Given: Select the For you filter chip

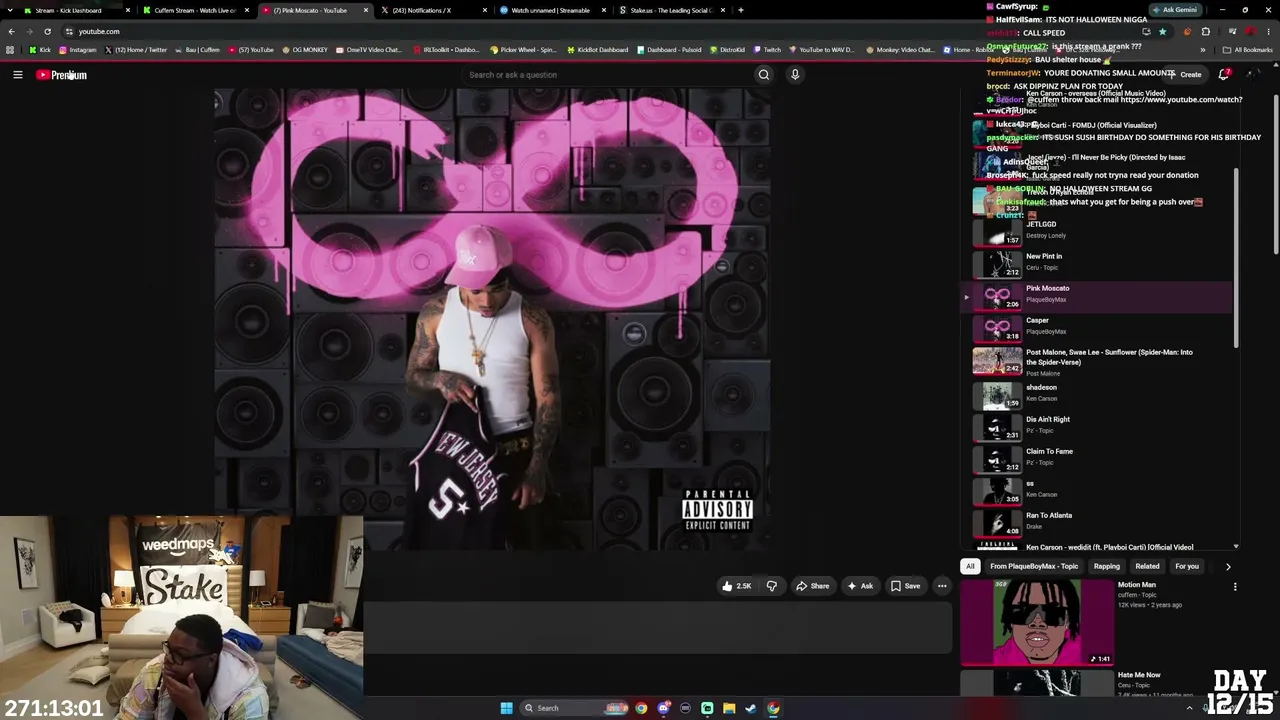Looking at the screenshot, I should pos(1187,566).
